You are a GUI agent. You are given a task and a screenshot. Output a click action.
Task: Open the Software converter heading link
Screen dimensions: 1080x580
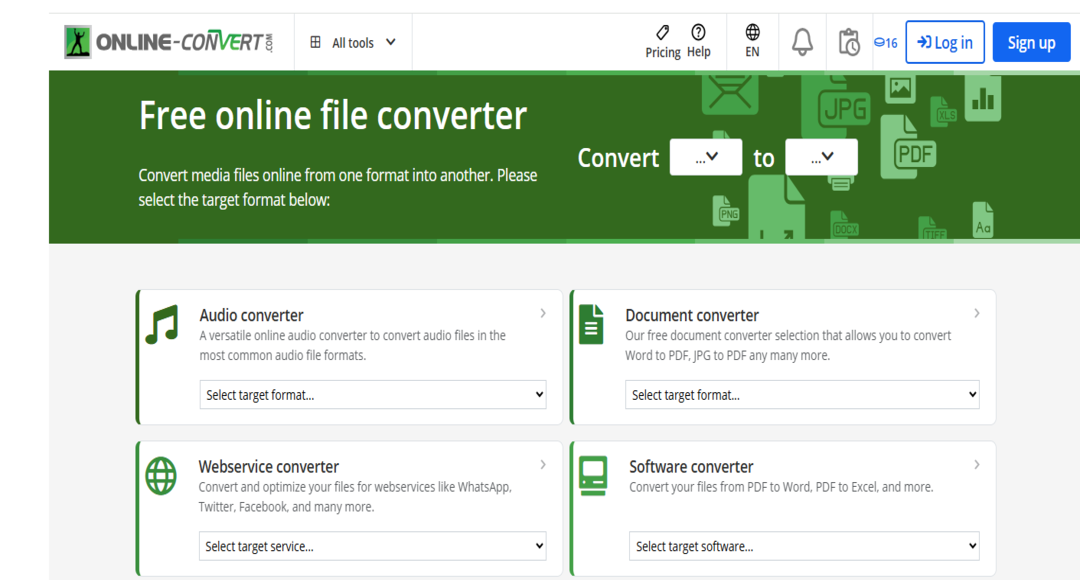coord(691,466)
